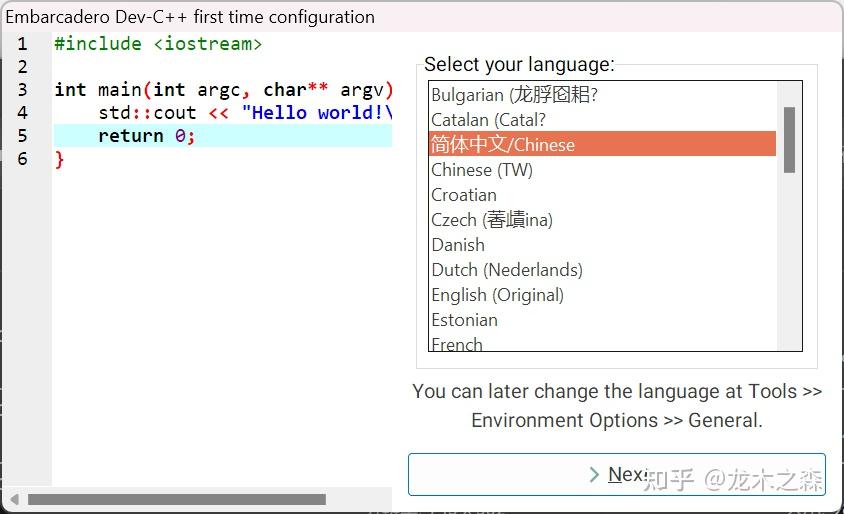The width and height of the screenshot is (844, 514).
Task: Select English (Original) language option
Action: click(x=602, y=294)
